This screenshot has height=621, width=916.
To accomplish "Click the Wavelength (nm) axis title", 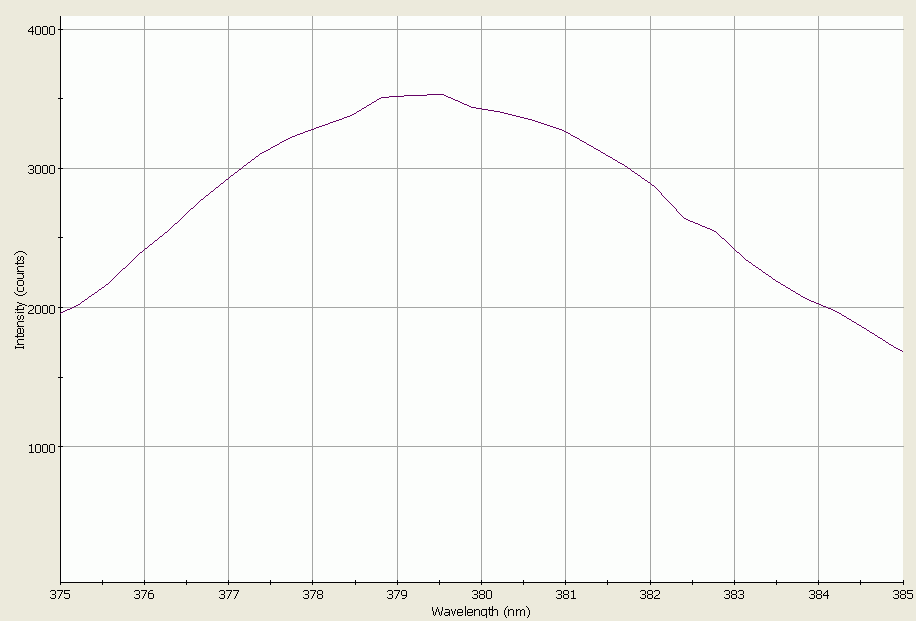I will tap(483, 609).
